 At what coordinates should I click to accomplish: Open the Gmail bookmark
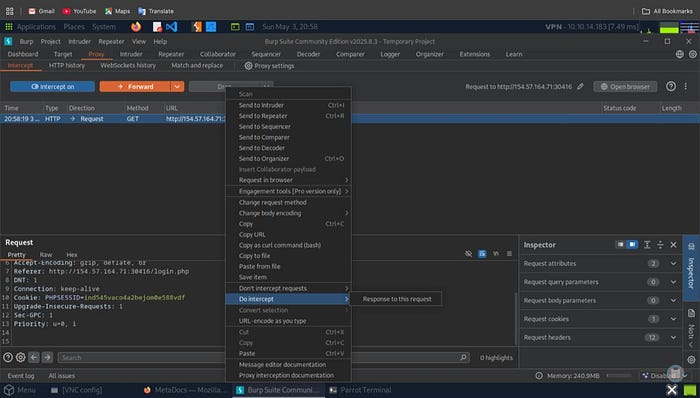coord(42,11)
